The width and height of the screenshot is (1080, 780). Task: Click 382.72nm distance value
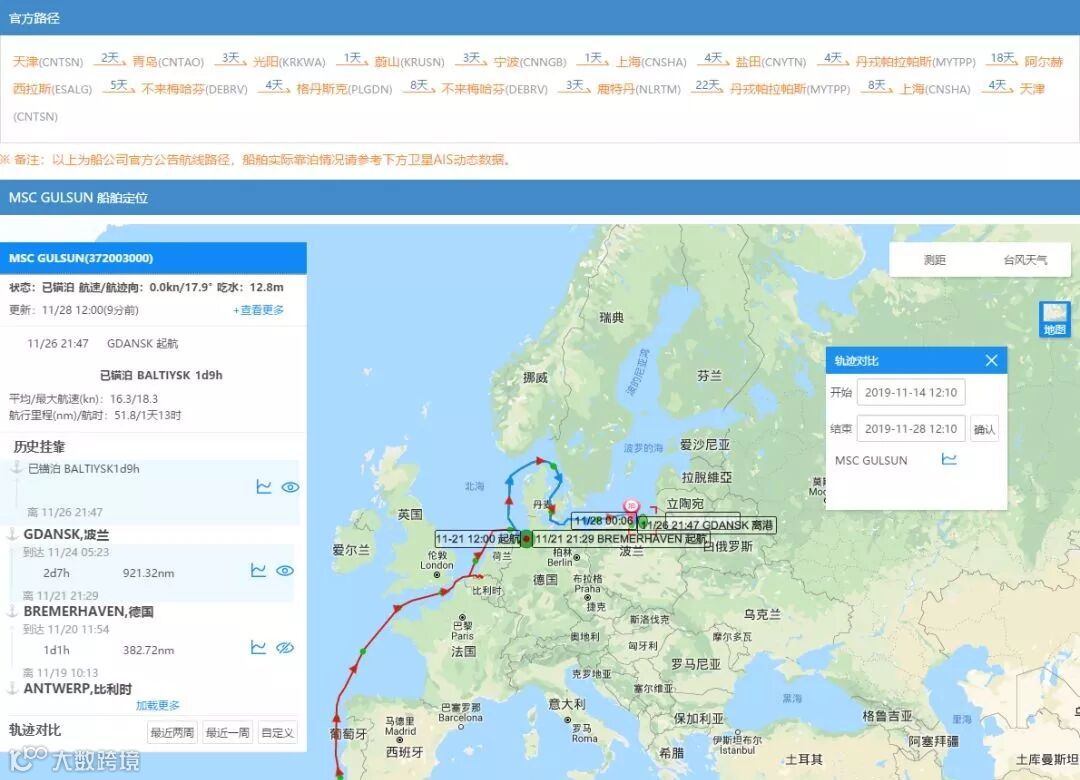[148, 650]
